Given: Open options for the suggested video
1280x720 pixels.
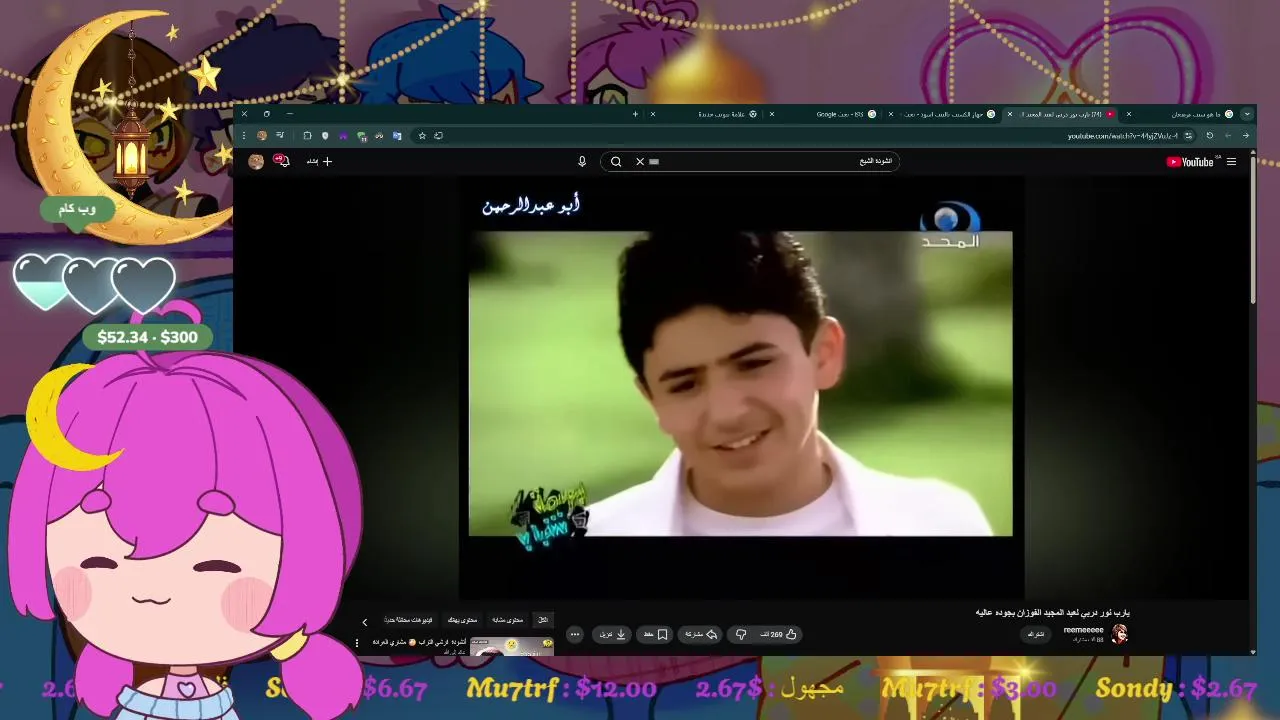Looking at the screenshot, I should pyautogui.click(x=357, y=643).
